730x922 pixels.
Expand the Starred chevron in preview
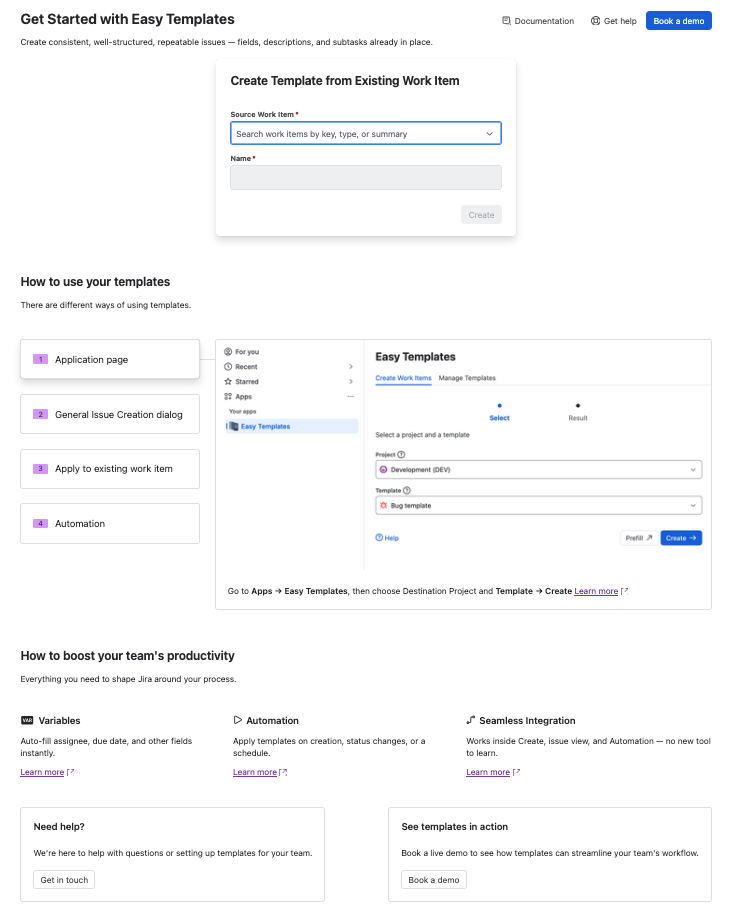pyautogui.click(x=351, y=381)
